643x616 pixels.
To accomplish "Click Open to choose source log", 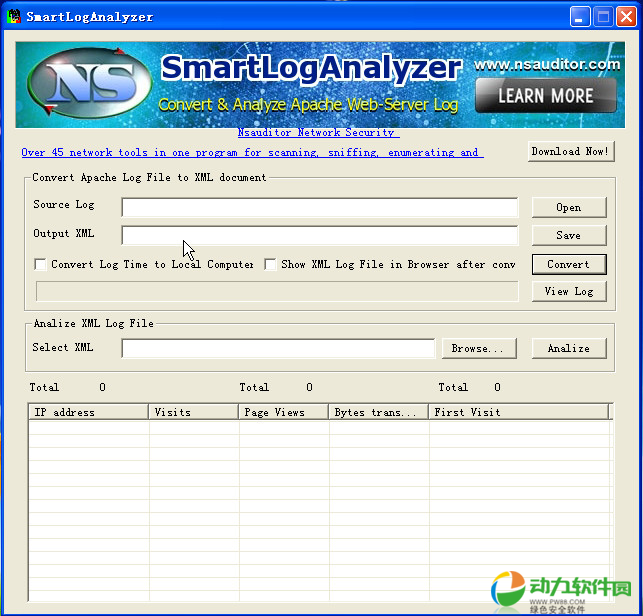I will (x=568, y=207).
